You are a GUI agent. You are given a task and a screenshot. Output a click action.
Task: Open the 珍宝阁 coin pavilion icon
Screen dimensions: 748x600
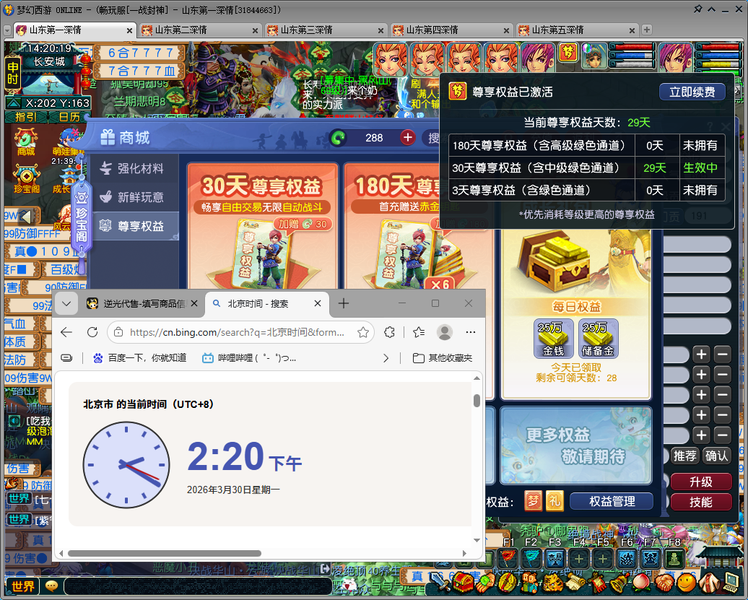point(26,179)
